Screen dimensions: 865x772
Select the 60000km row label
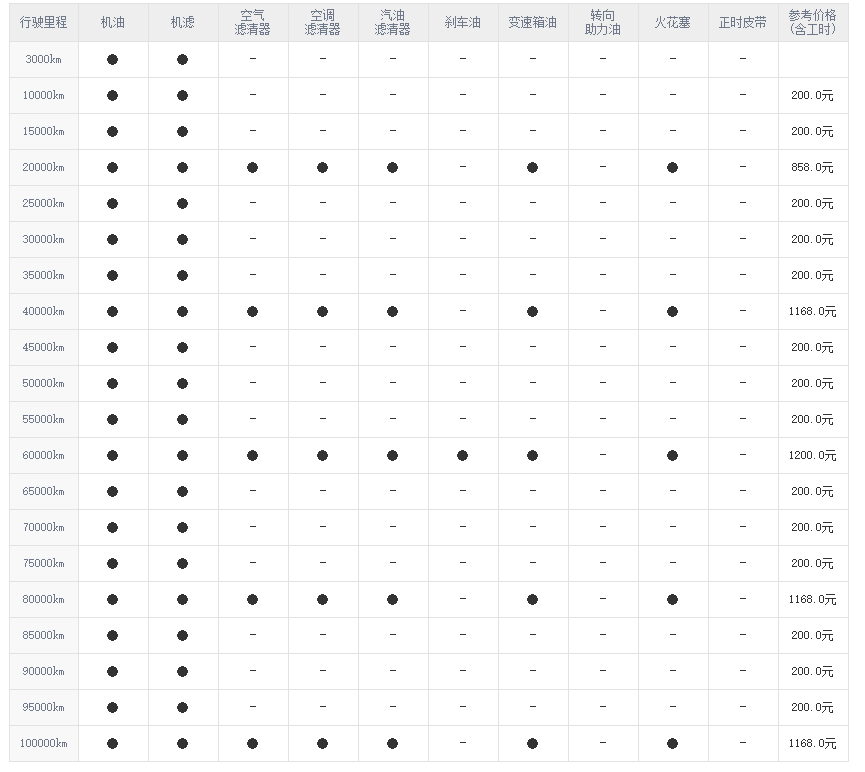tap(43, 456)
